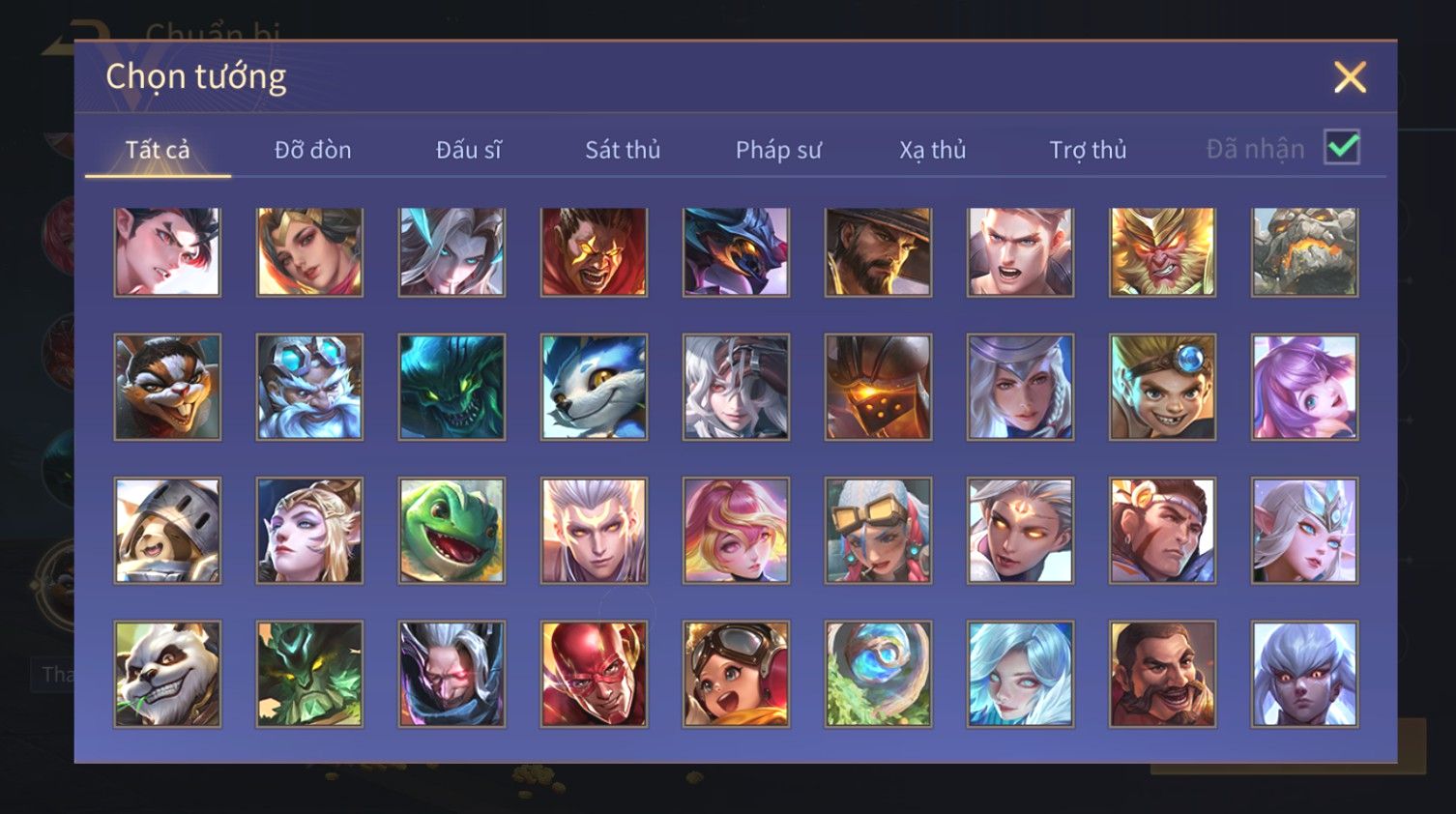Close the Chọn tướng dialog

[x=1350, y=76]
